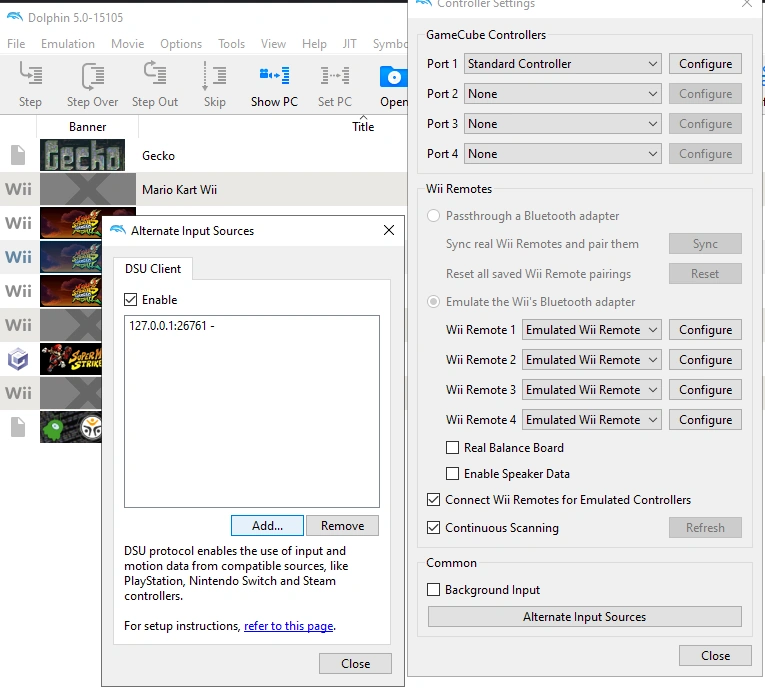Open the 'refer to this page' link
Image resolution: width=765 pixels, height=688 pixels.
[288, 626]
